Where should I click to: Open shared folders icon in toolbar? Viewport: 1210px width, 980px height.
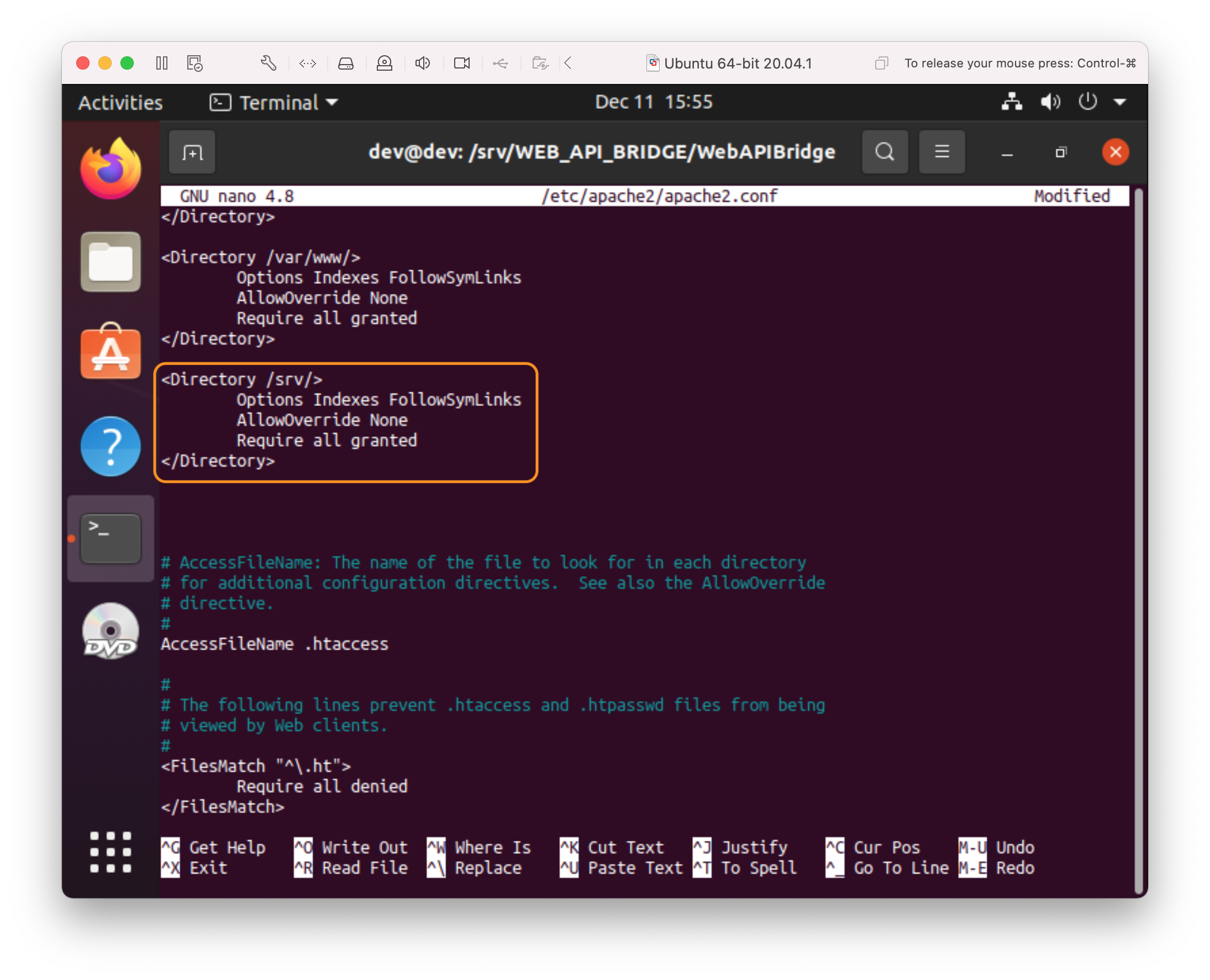pos(540,63)
